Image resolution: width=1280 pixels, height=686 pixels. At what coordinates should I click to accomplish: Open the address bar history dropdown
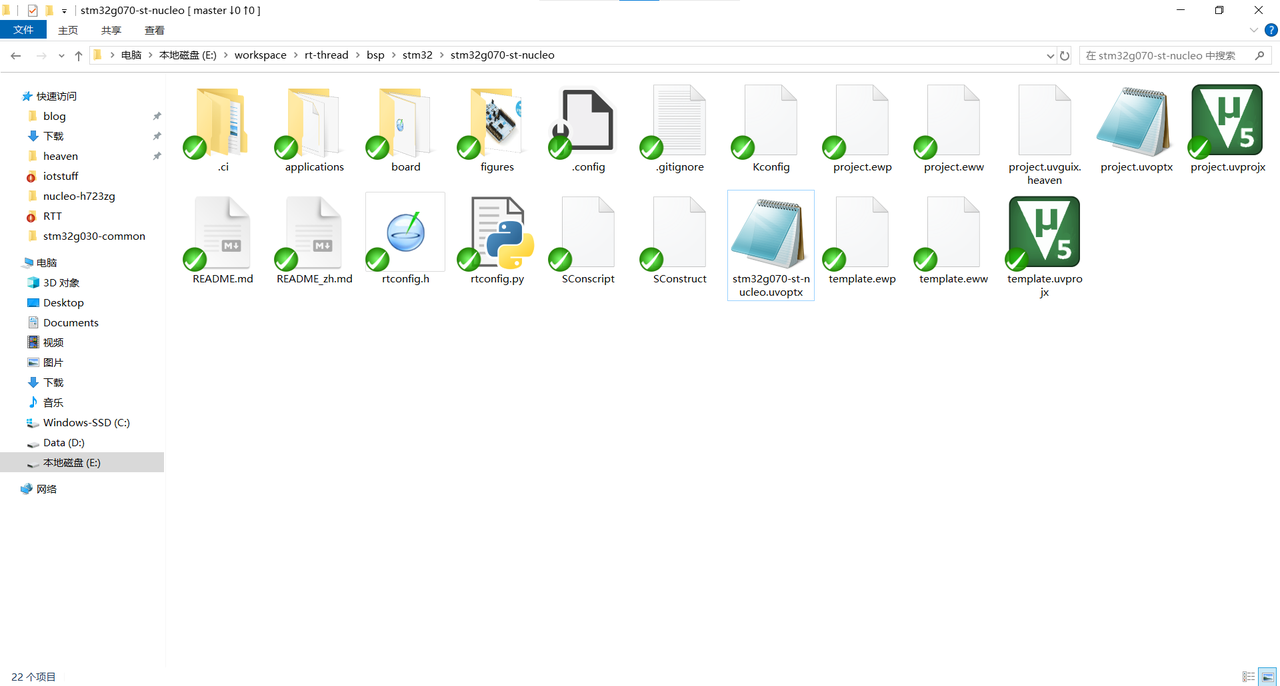(1049, 56)
